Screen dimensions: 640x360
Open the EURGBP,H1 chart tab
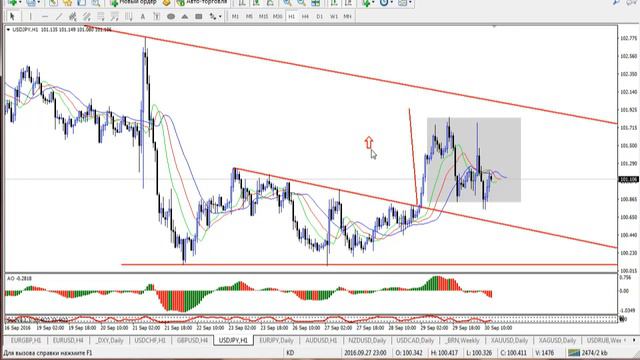coord(26,340)
